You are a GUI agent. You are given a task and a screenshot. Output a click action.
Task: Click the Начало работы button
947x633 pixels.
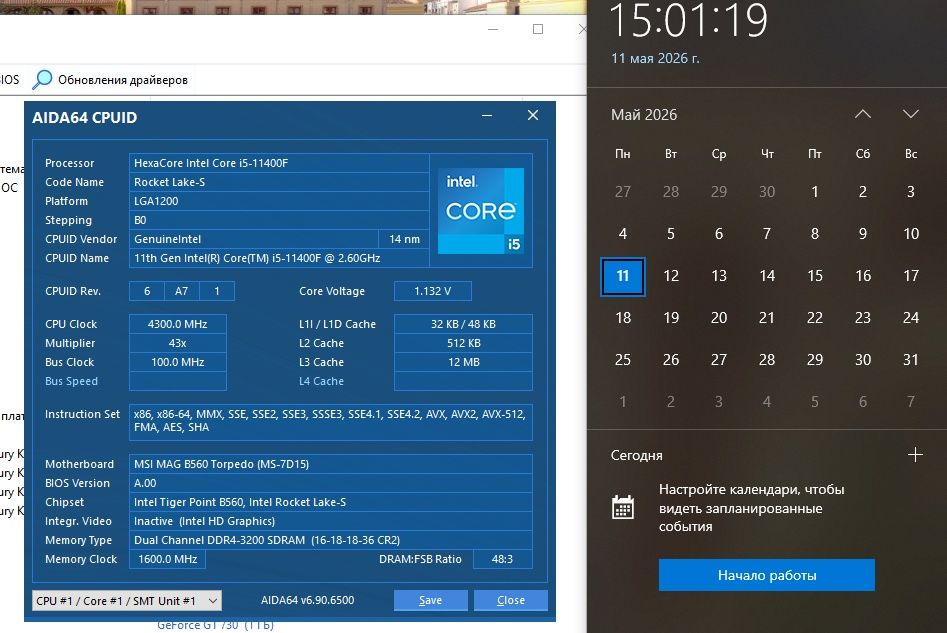(766, 575)
